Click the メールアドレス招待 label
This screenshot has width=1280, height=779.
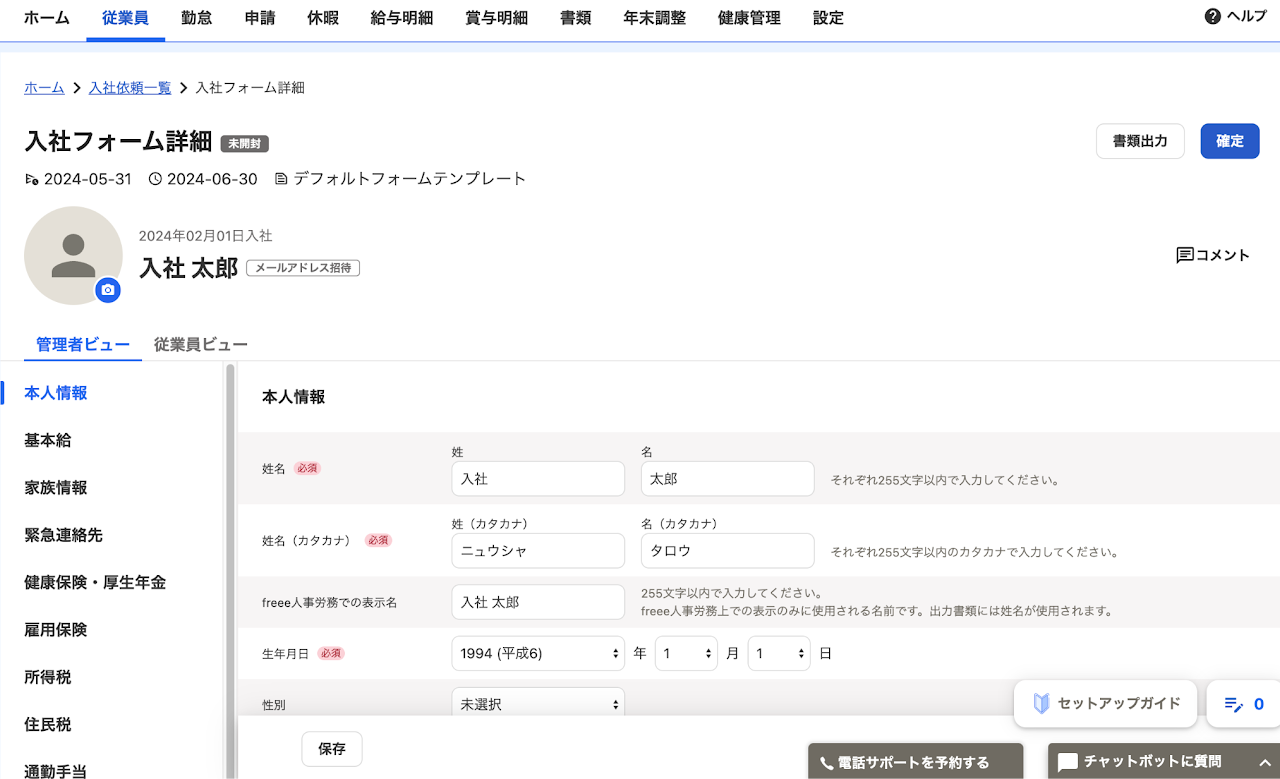302,267
